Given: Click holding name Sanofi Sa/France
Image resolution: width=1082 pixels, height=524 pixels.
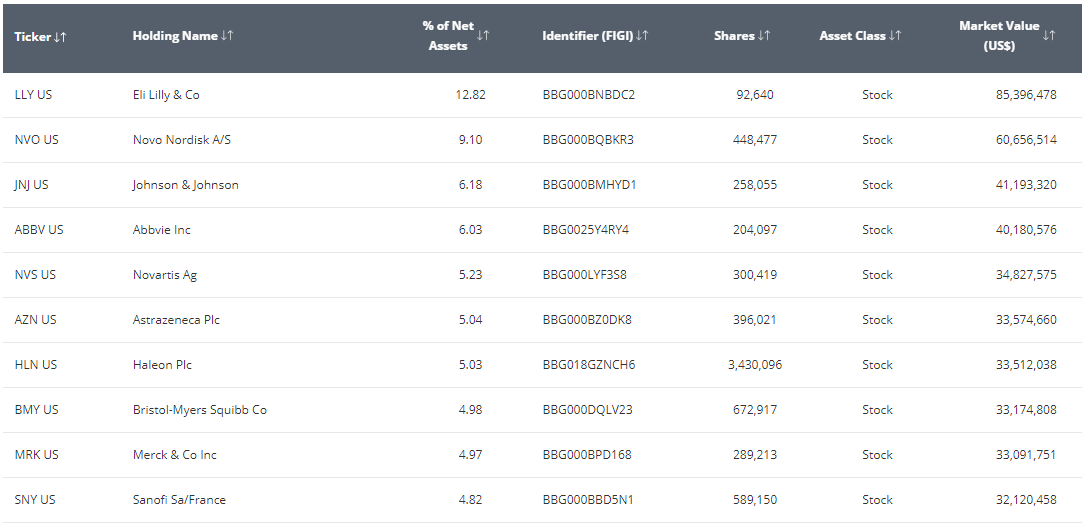Looking at the screenshot, I should [x=179, y=499].
